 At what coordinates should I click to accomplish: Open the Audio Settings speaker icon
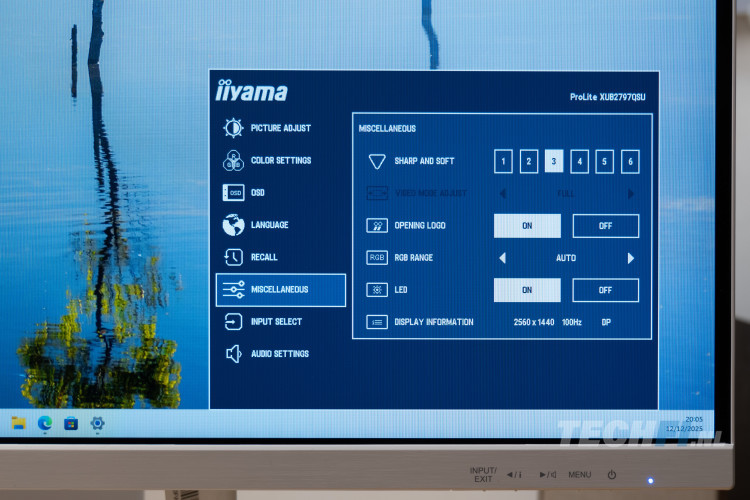pyautogui.click(x=233, y=354)
